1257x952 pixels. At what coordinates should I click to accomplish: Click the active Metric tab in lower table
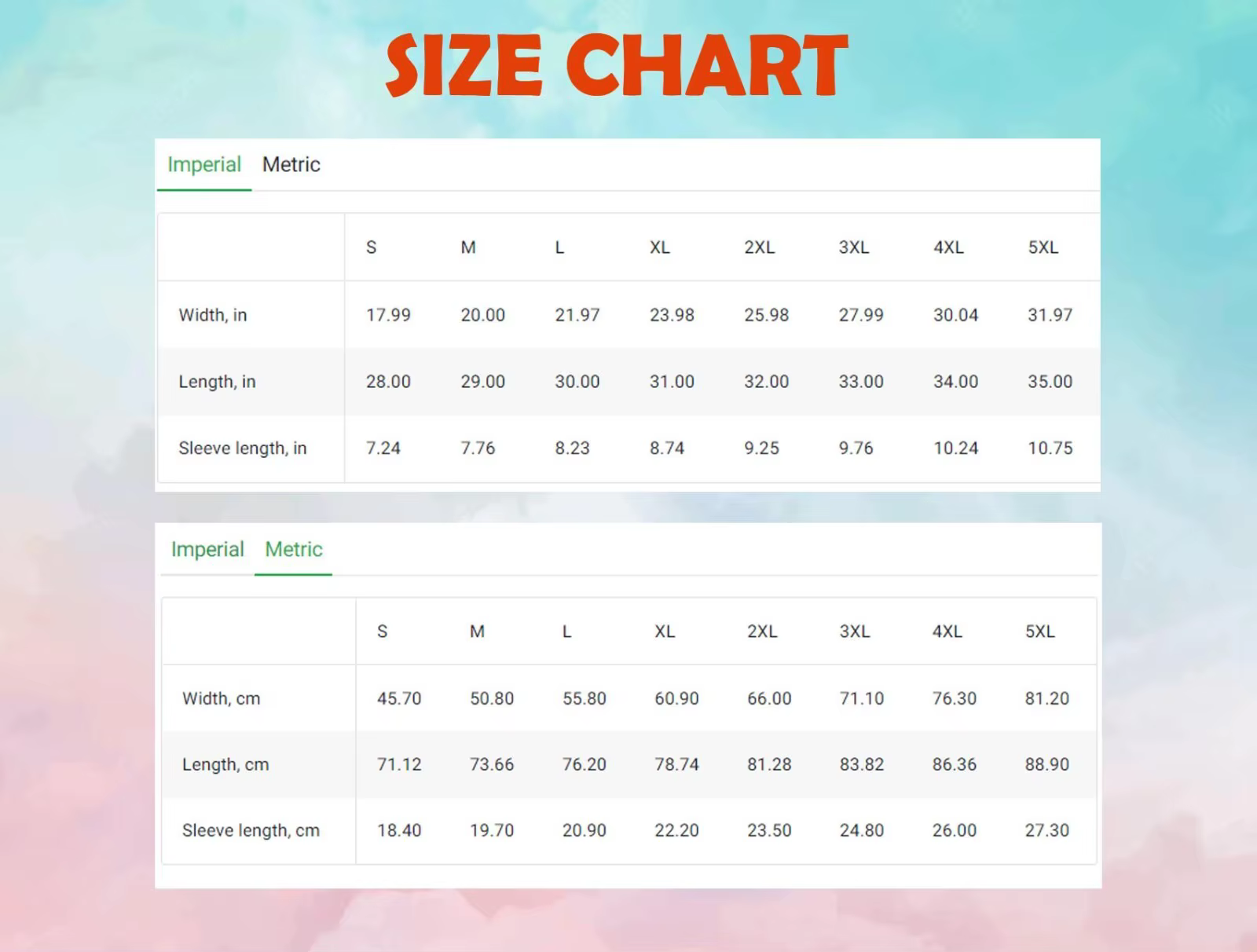coord(294,550)
